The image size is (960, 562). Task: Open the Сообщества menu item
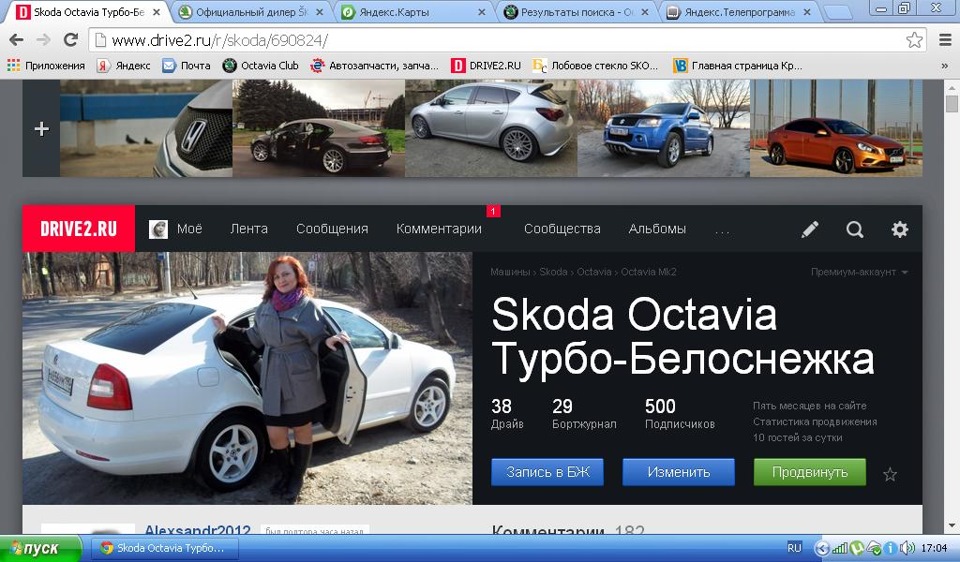(562, 229)
